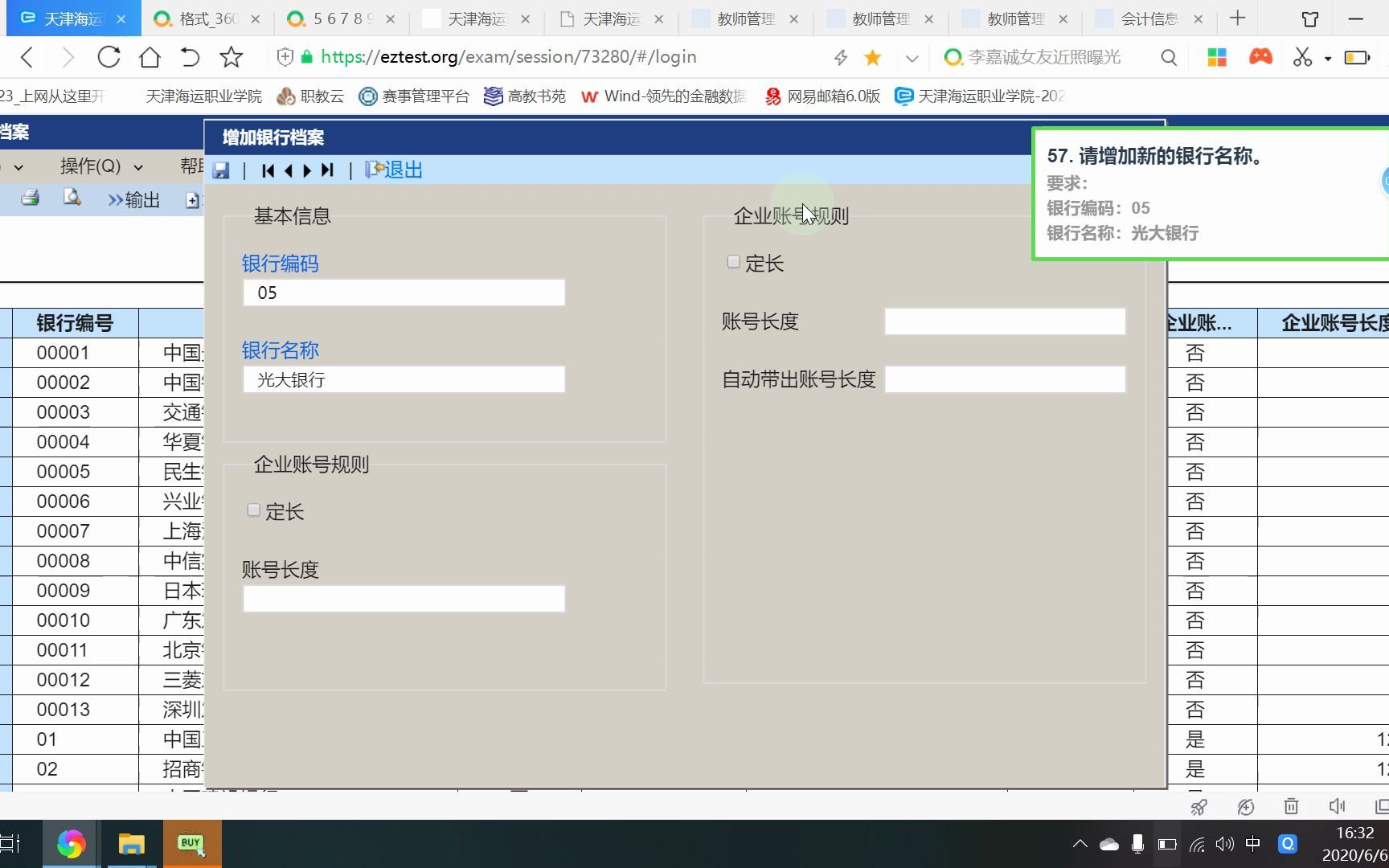Toggle browser mute speaker icon

click(x=1337, y=806)
